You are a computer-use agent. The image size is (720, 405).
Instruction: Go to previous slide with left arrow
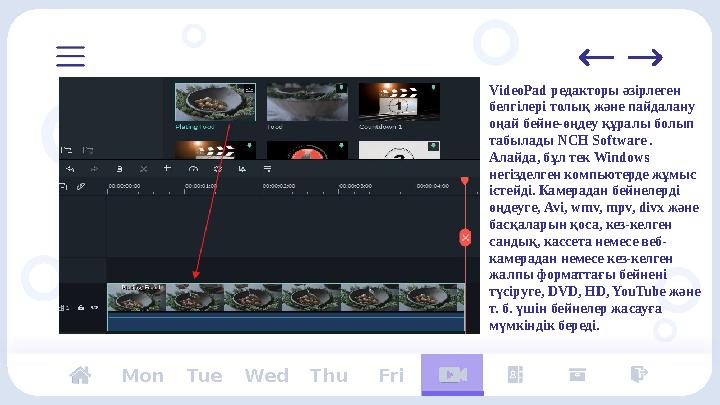tap(596, 57)
